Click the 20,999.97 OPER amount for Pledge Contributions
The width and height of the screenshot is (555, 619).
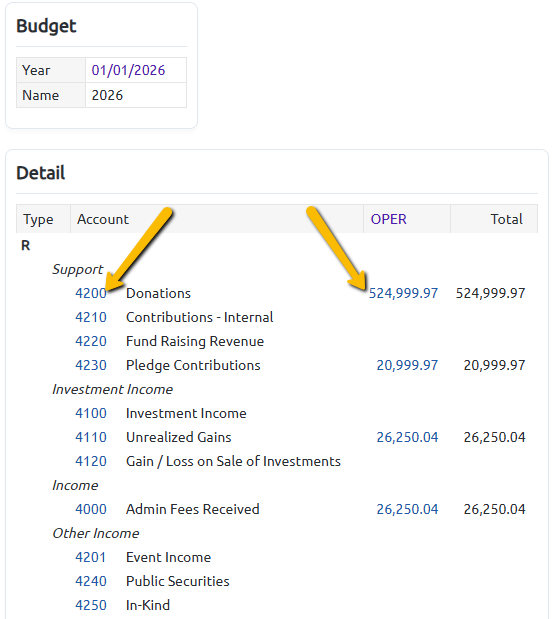(x=407, y=365)
